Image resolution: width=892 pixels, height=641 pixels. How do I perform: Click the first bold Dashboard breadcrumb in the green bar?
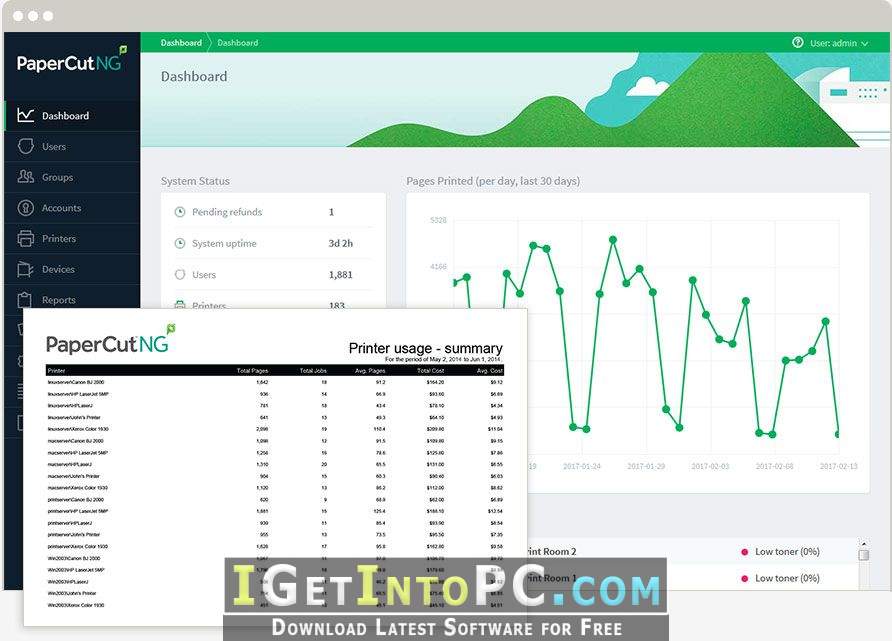coord(181,43)
